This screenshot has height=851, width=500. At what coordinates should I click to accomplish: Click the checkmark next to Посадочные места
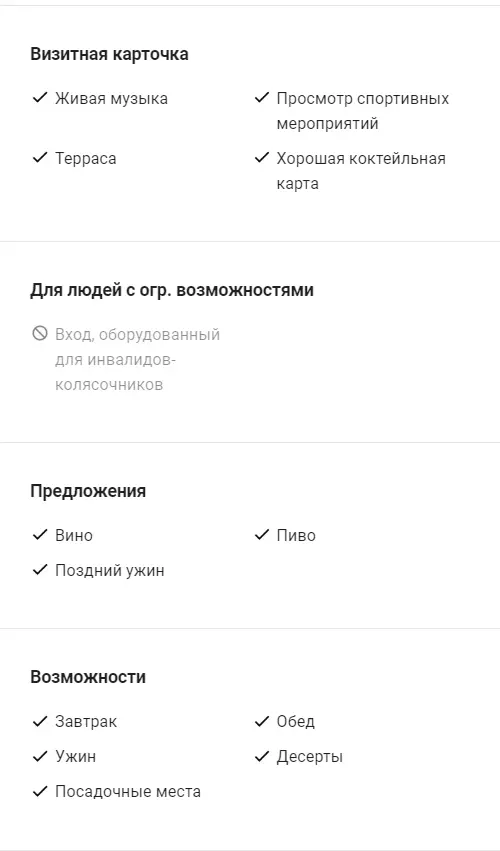(x=40, y=791)
